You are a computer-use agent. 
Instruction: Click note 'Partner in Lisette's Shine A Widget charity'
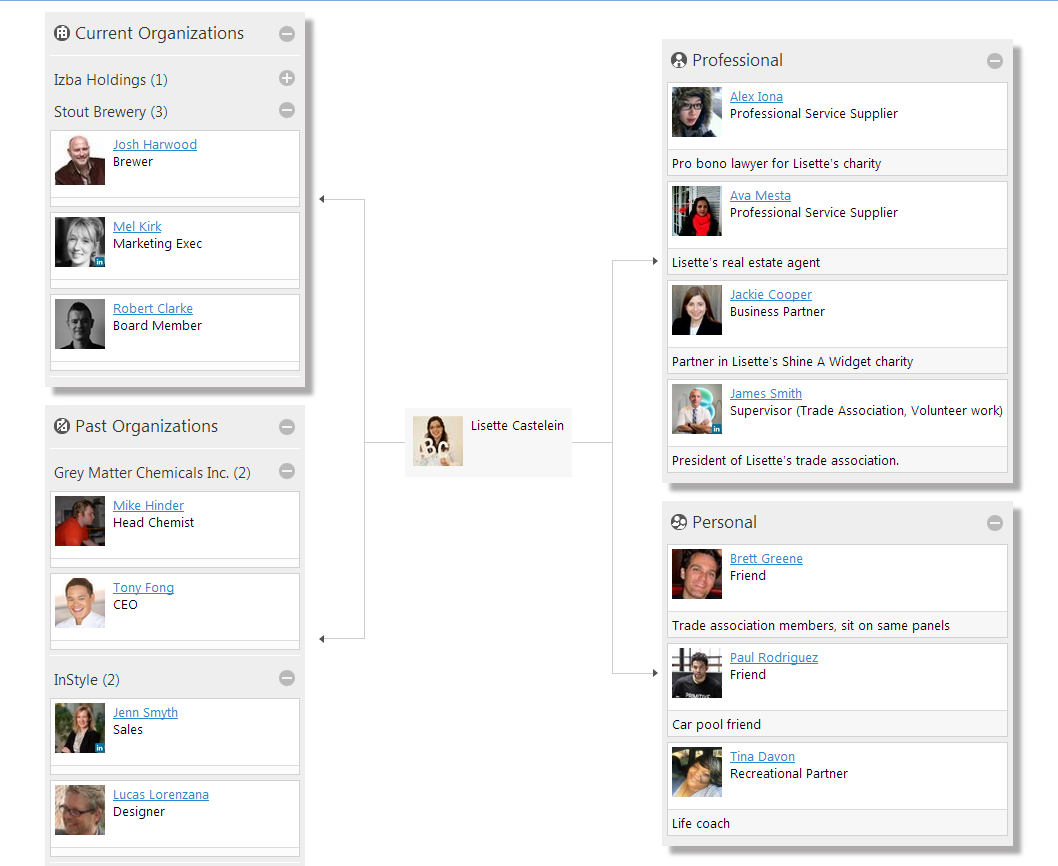coord(792,362)
